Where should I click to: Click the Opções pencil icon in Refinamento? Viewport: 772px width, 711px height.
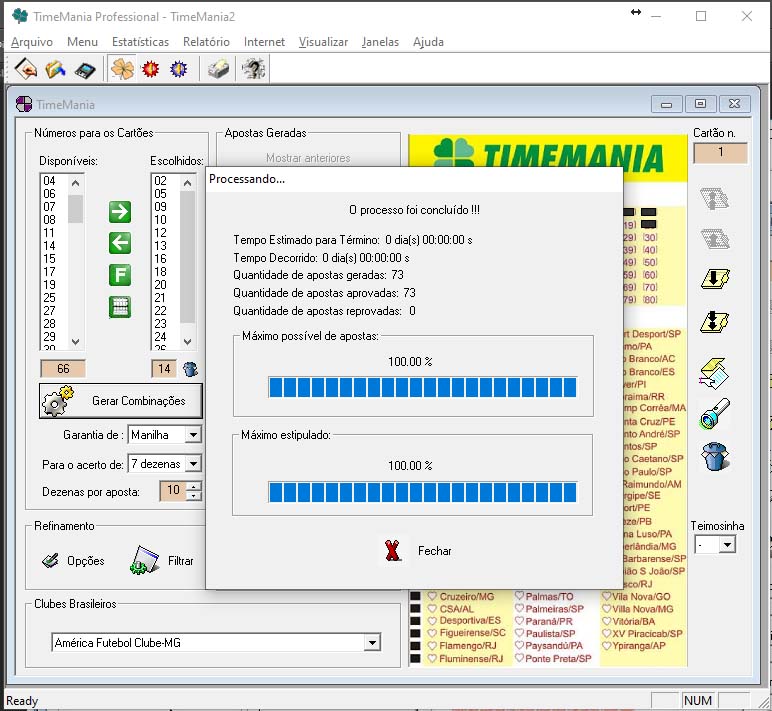pyautogui.click(x=50, y=560)
